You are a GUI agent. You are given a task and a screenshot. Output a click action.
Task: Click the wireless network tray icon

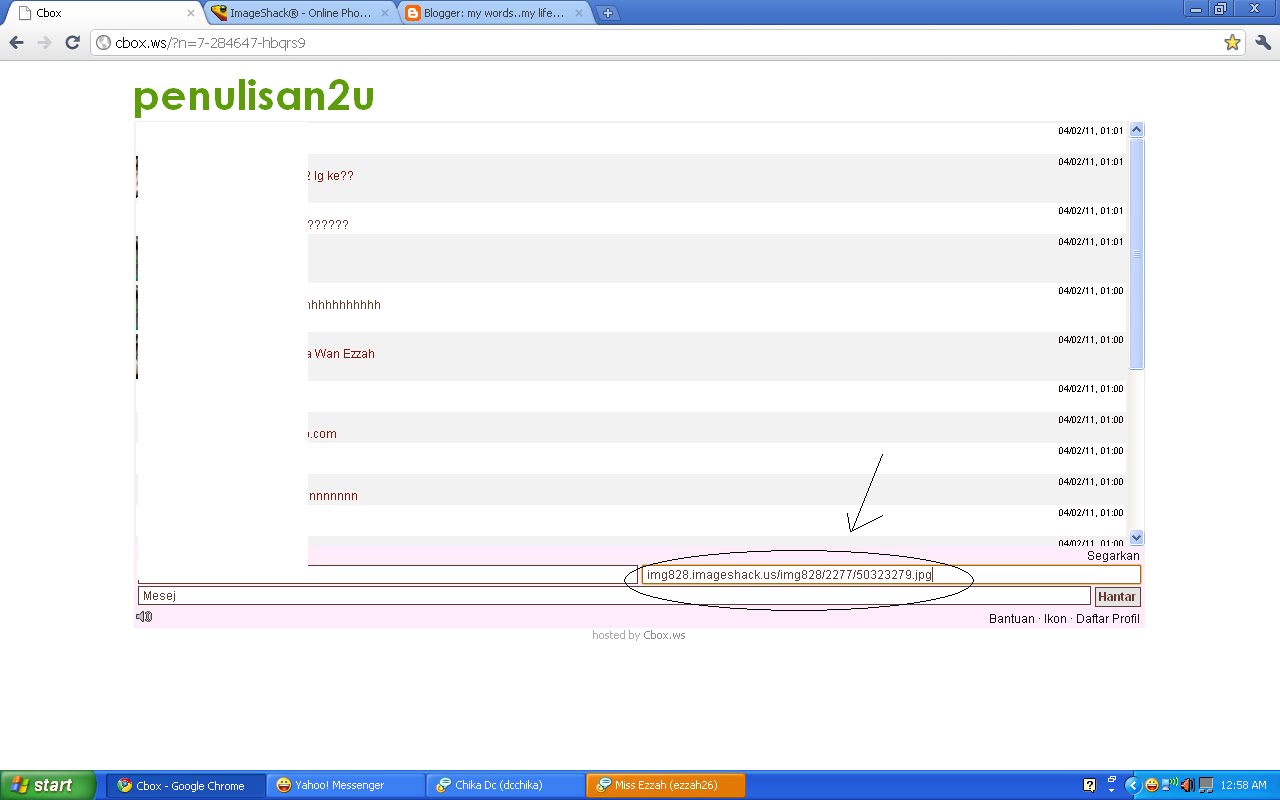tap(1171, 784)
